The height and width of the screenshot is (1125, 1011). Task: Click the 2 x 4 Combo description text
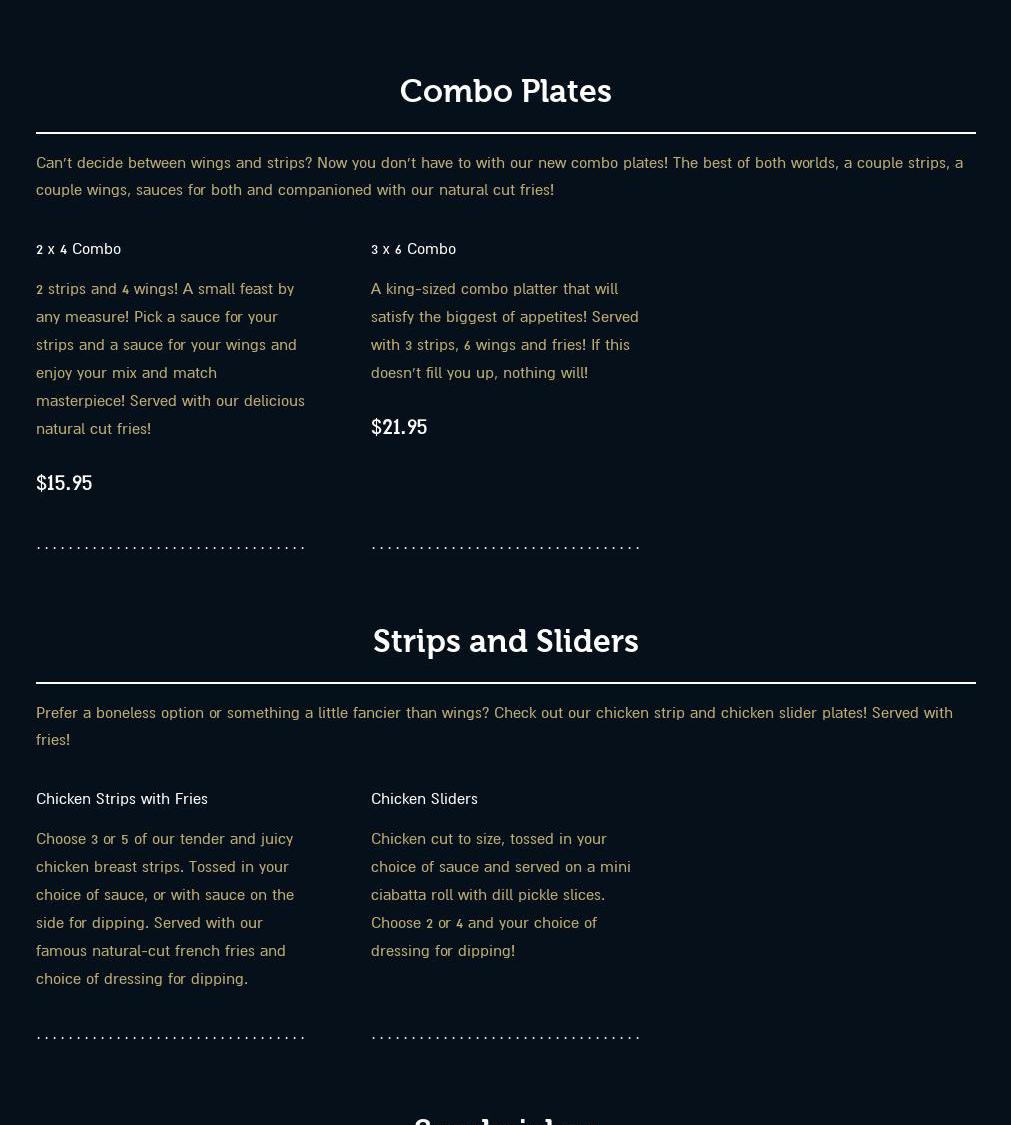point(170,358)
